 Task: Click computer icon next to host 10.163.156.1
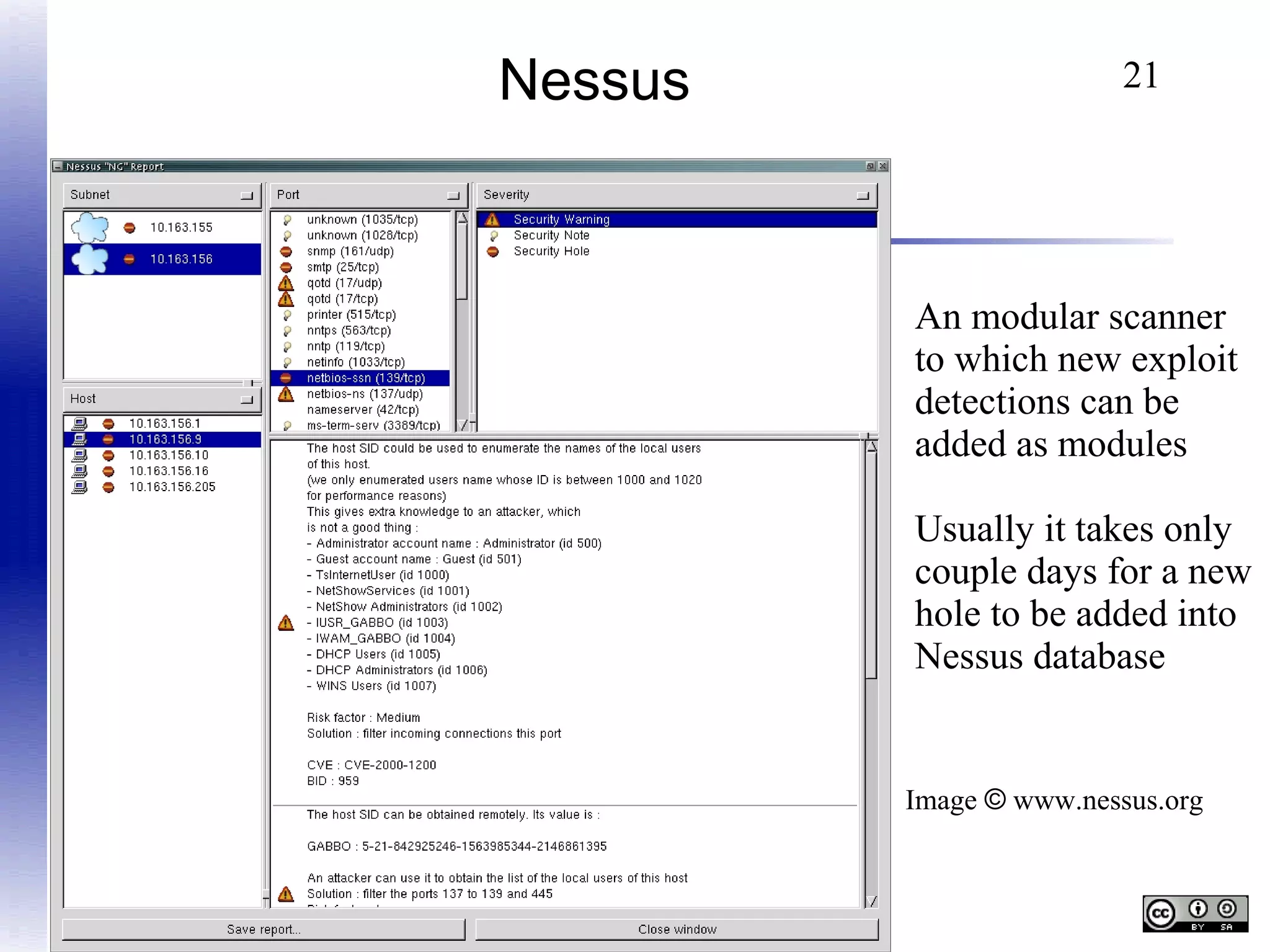point(79,424)
